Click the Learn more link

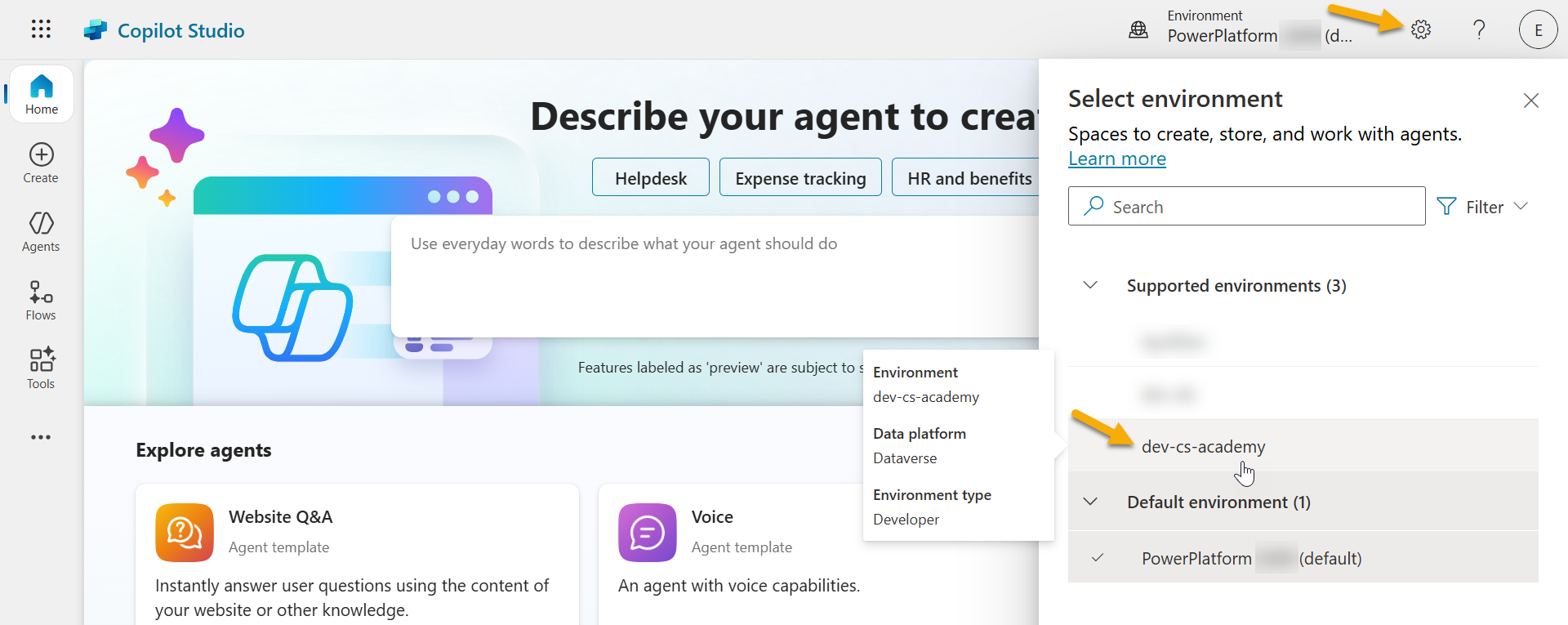[x=1116, y=158]
